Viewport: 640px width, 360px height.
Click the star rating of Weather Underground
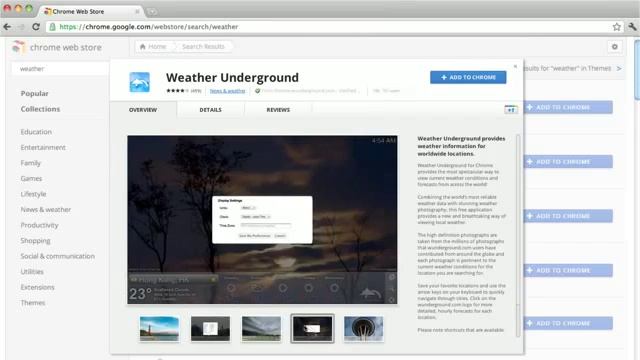pyautogui.click(x=178, y=91)
